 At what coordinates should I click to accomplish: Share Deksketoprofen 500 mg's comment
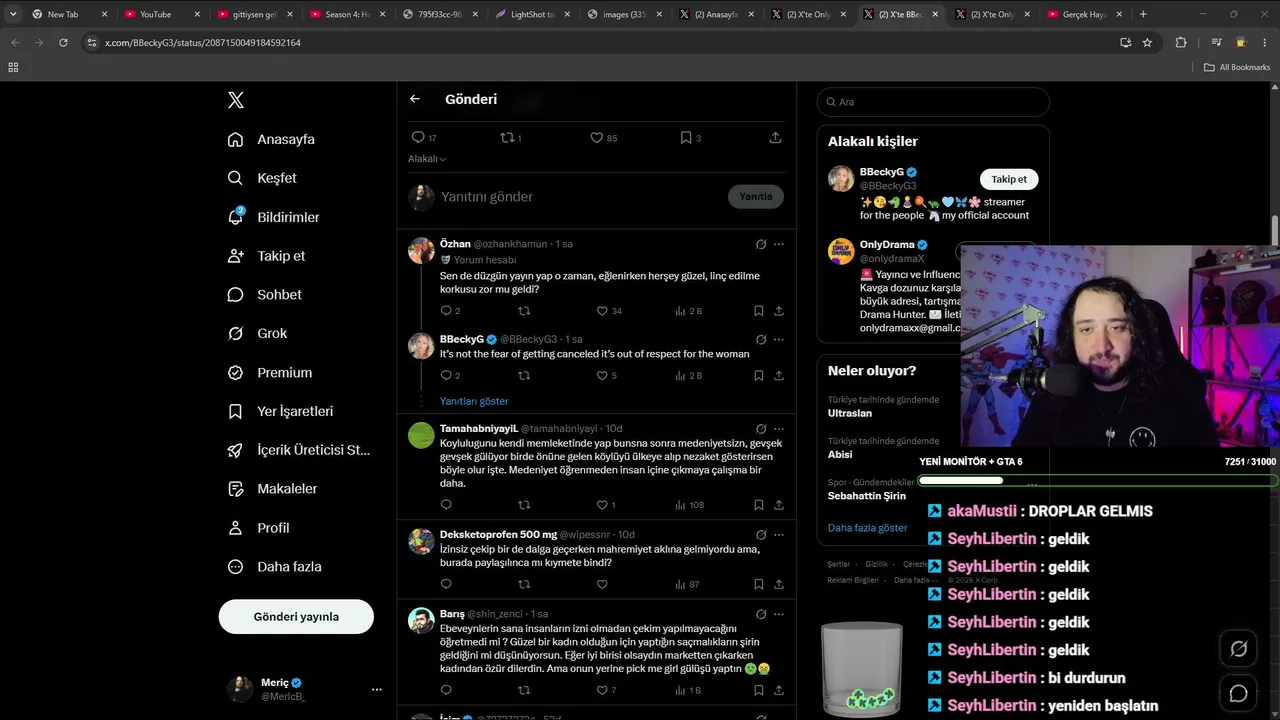779,584
